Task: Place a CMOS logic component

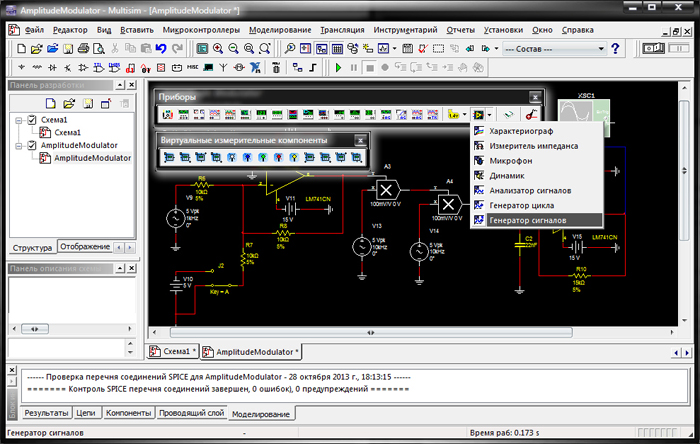Action: 114,68
